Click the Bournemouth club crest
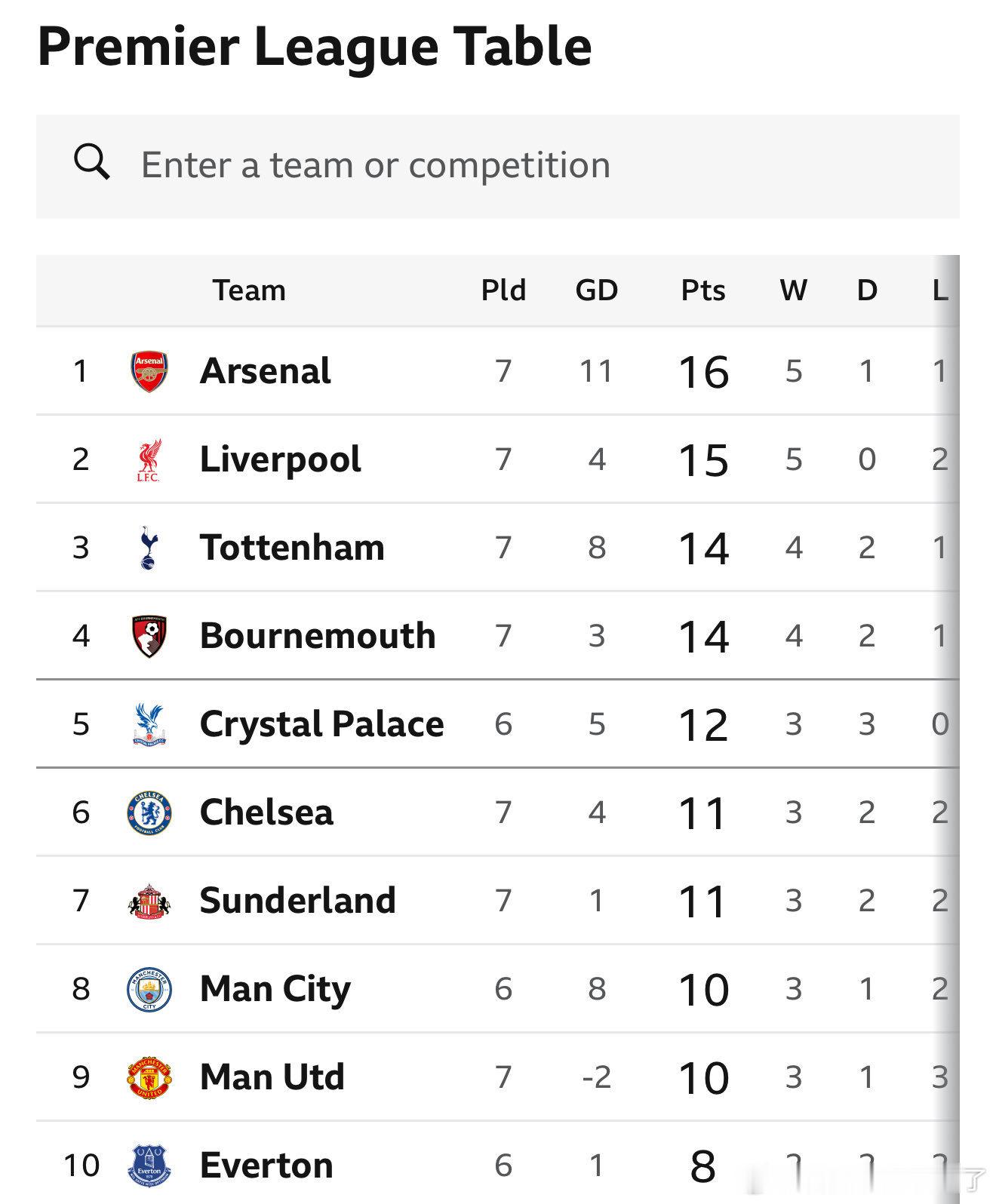 pos(149,636)
